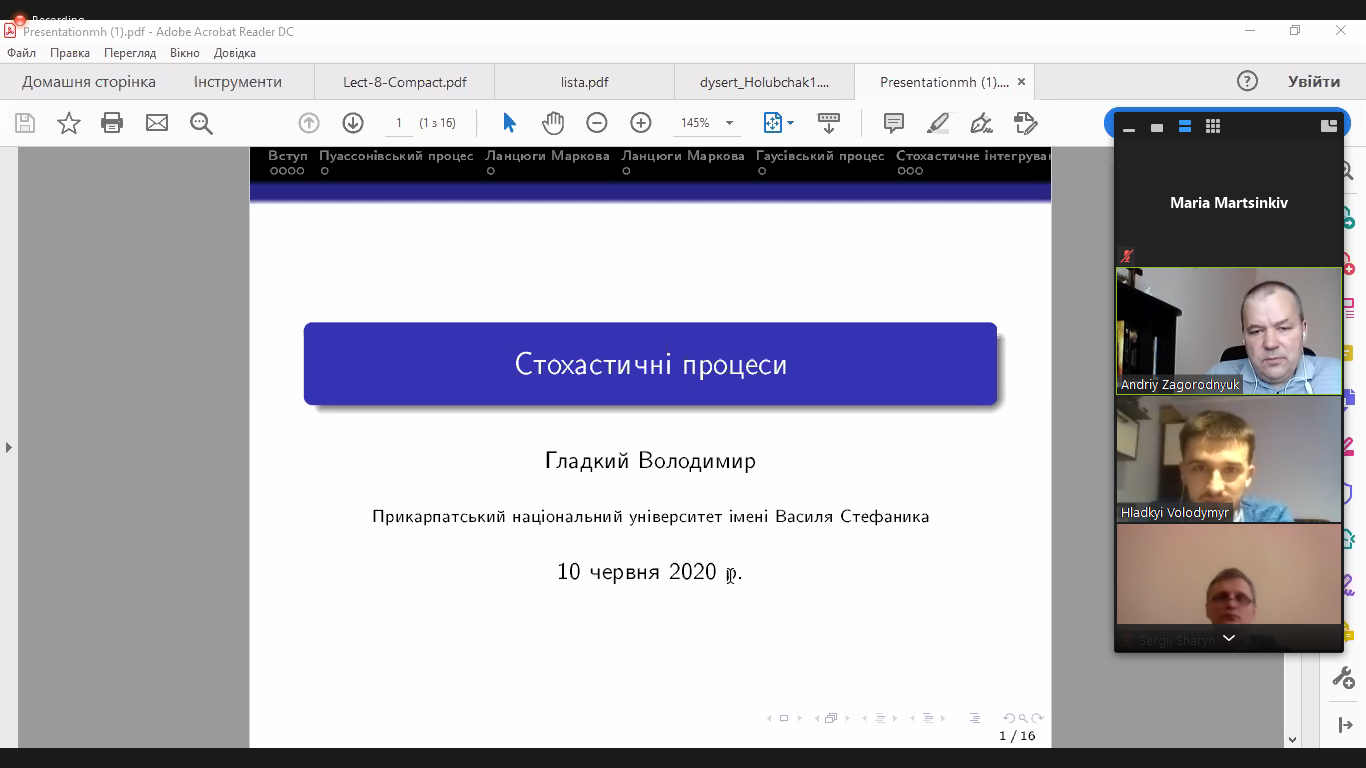This screenshot has width=1366, height=768.
Task: Click the Увійти sign-in button
Action: 1313,82
